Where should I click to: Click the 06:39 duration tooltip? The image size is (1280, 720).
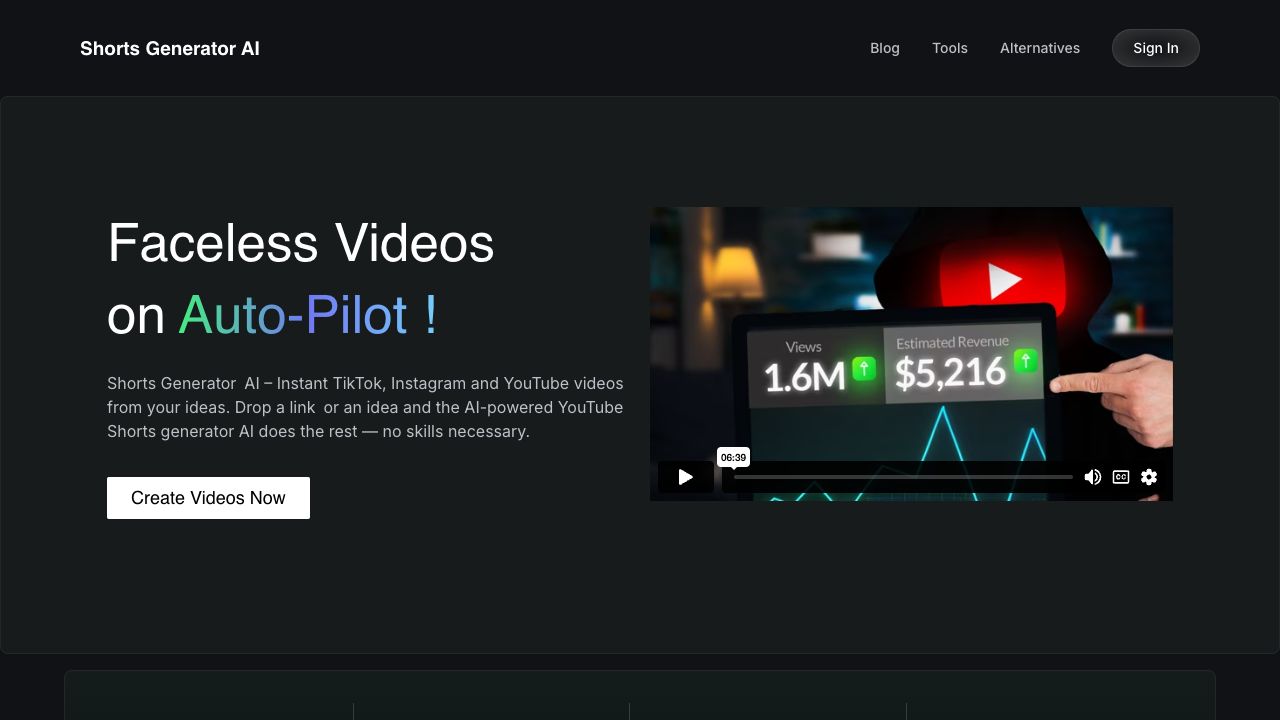click(x=733, y=457)
